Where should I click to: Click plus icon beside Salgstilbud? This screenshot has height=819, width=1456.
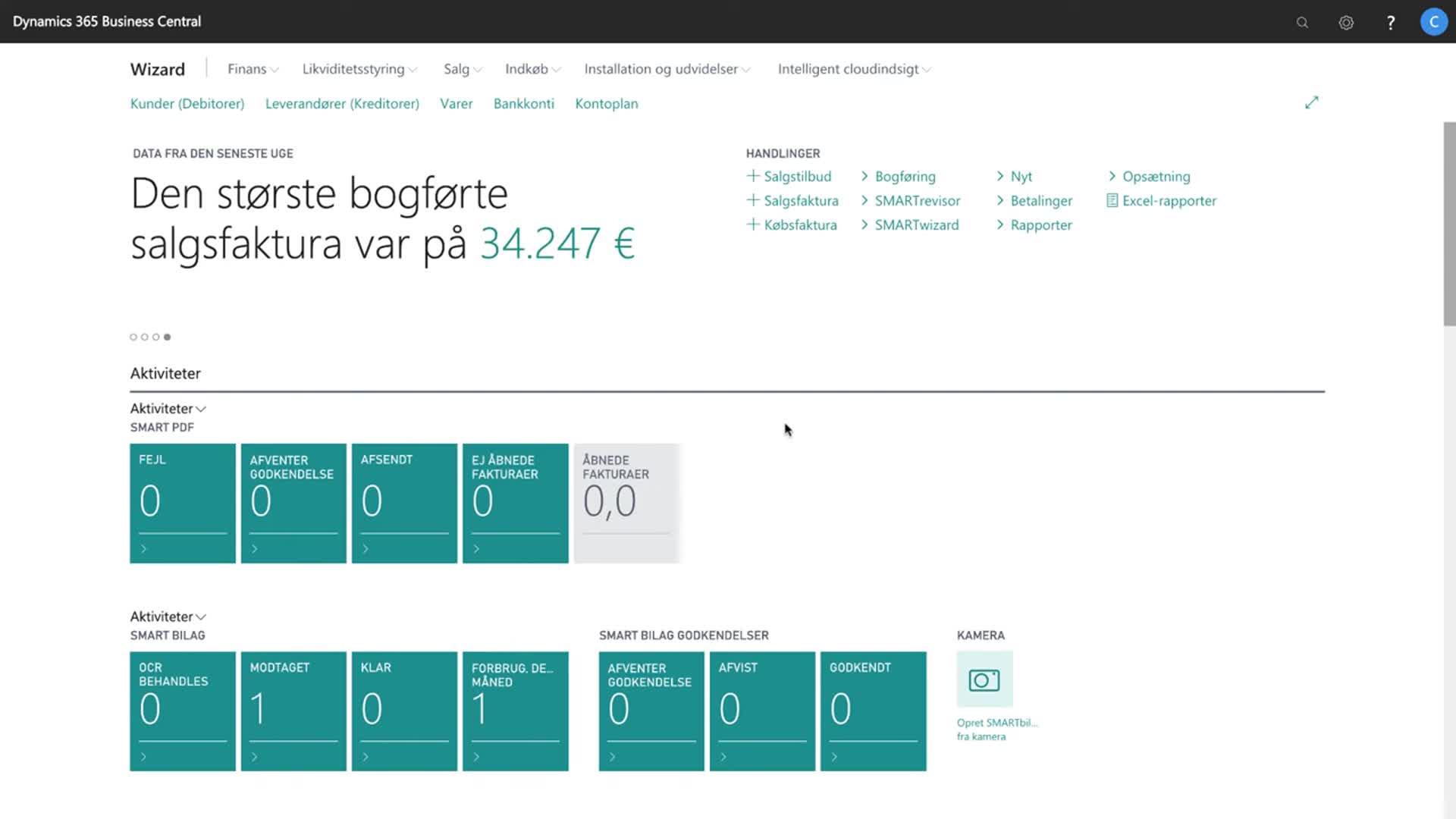point(753,176)
